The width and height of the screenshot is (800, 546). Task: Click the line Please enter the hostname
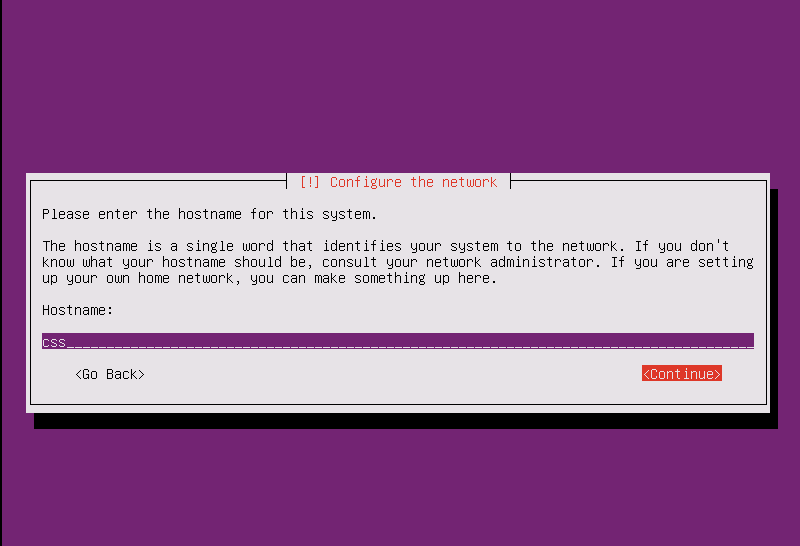point(209,214)
